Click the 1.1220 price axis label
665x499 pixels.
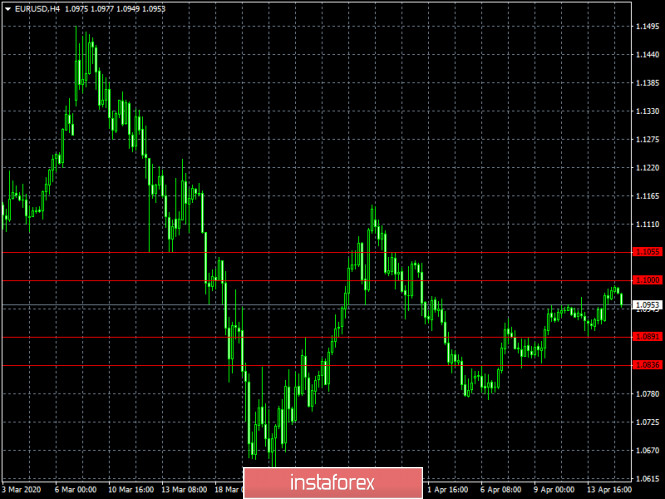click(x=648, y=168)
